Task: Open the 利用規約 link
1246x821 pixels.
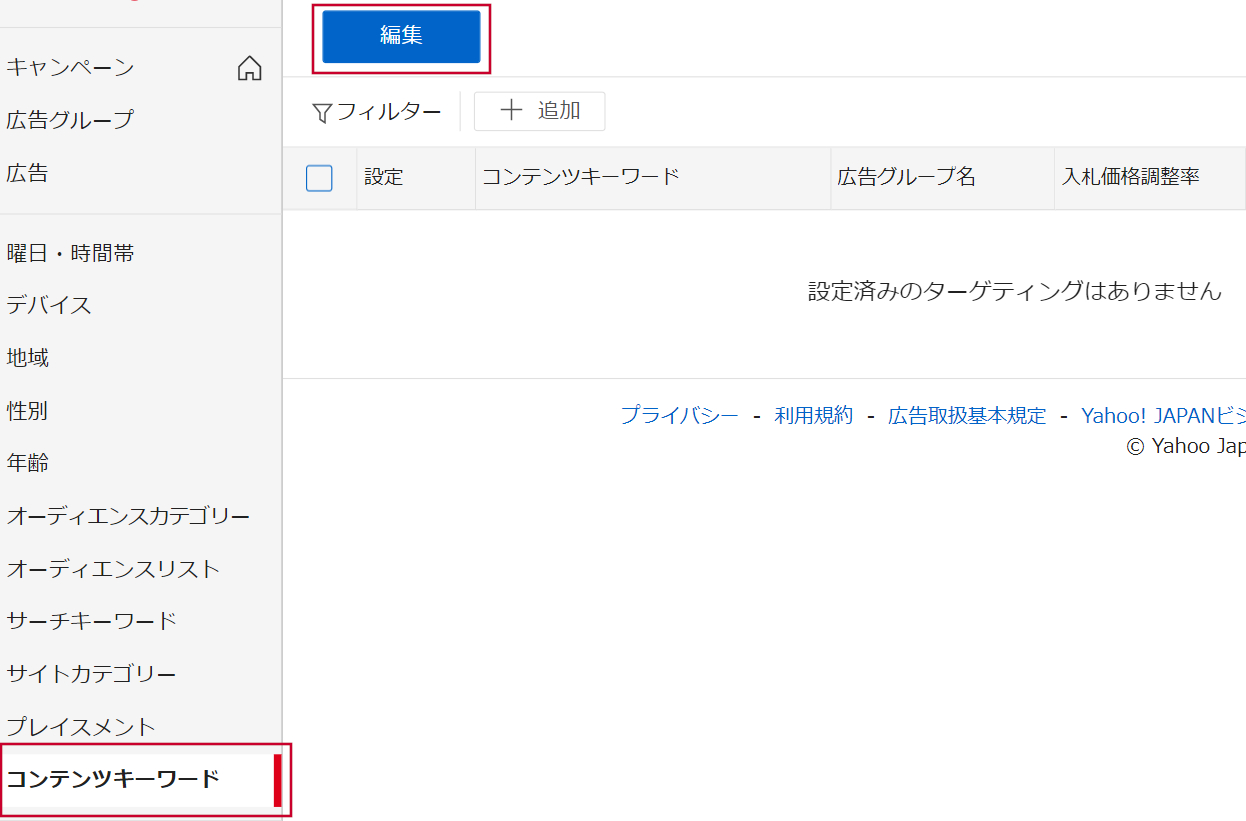Action: [x=813, y=416]
